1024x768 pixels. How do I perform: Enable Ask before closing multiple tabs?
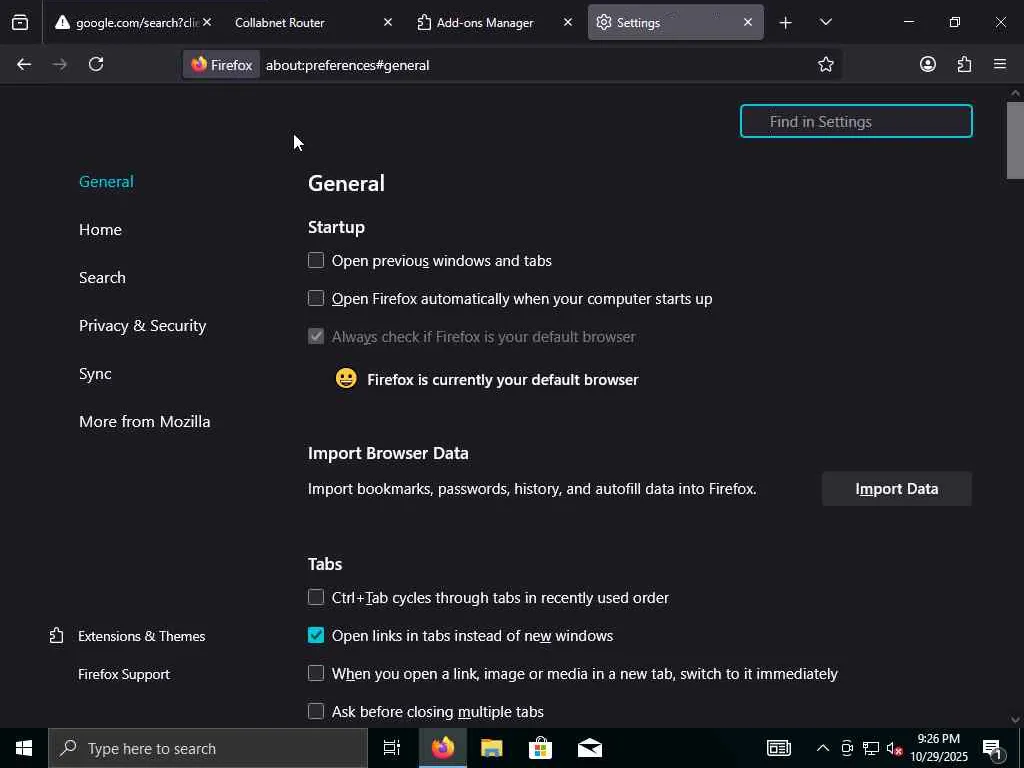[316, 711]
